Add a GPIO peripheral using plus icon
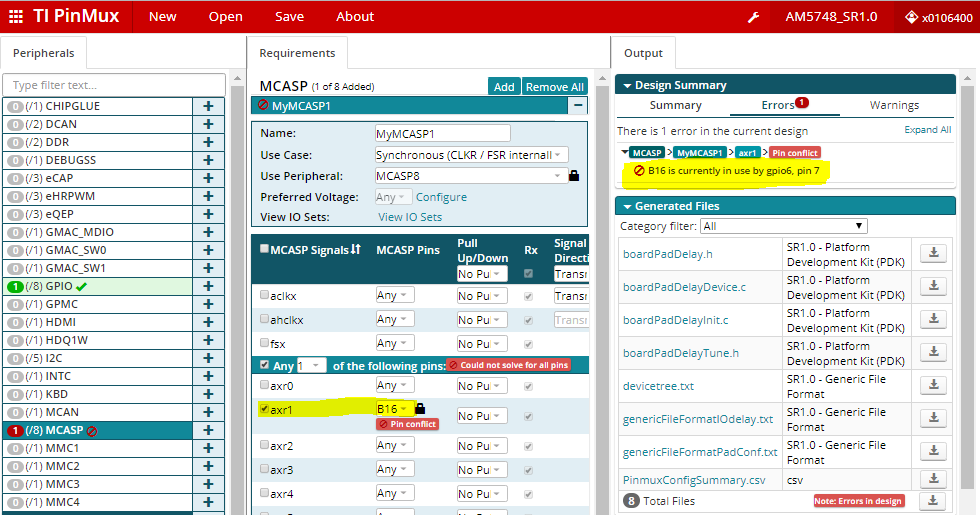The image size is (980, 515). [208, 286]
